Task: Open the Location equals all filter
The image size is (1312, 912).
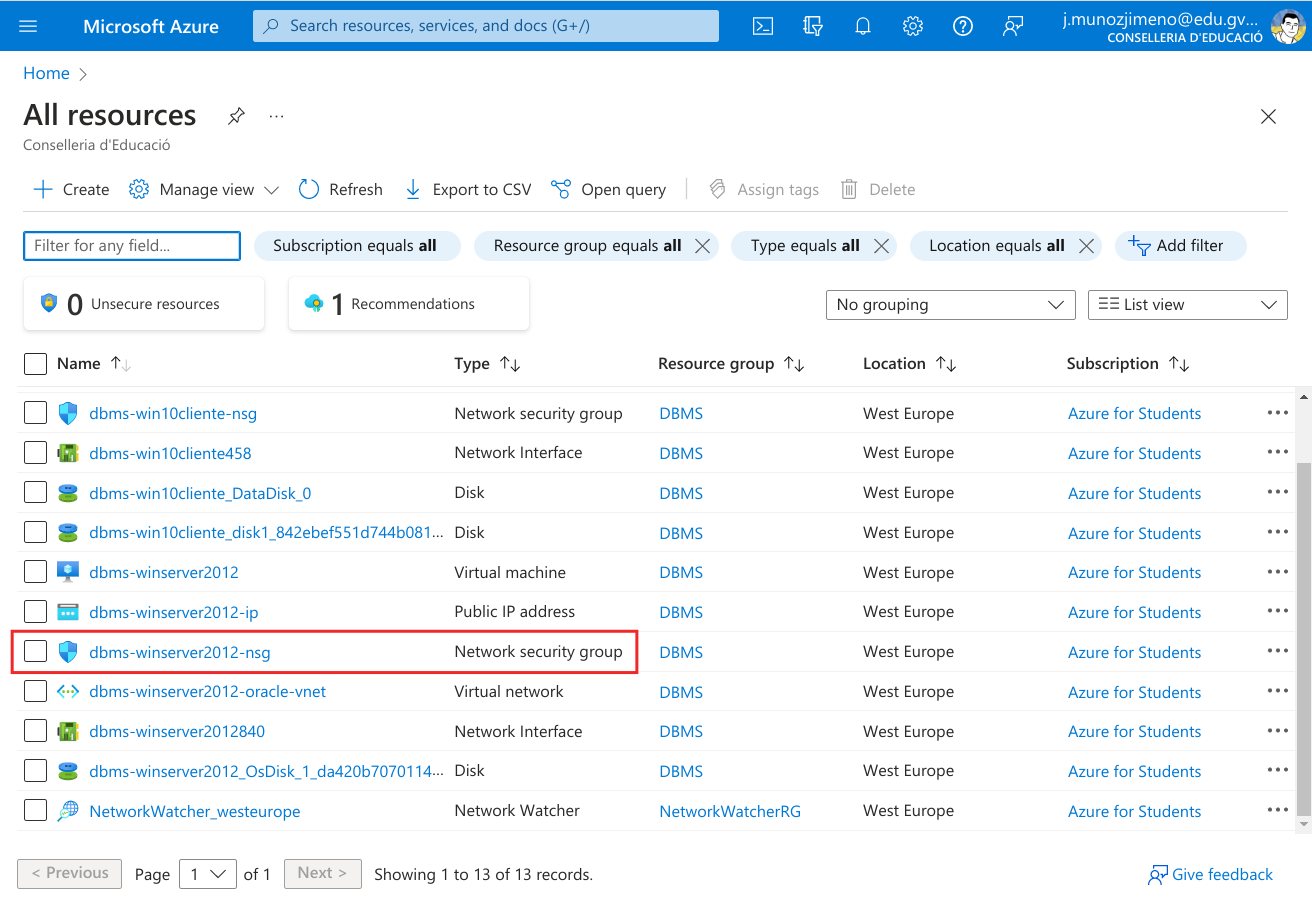Action: point(997,245)
